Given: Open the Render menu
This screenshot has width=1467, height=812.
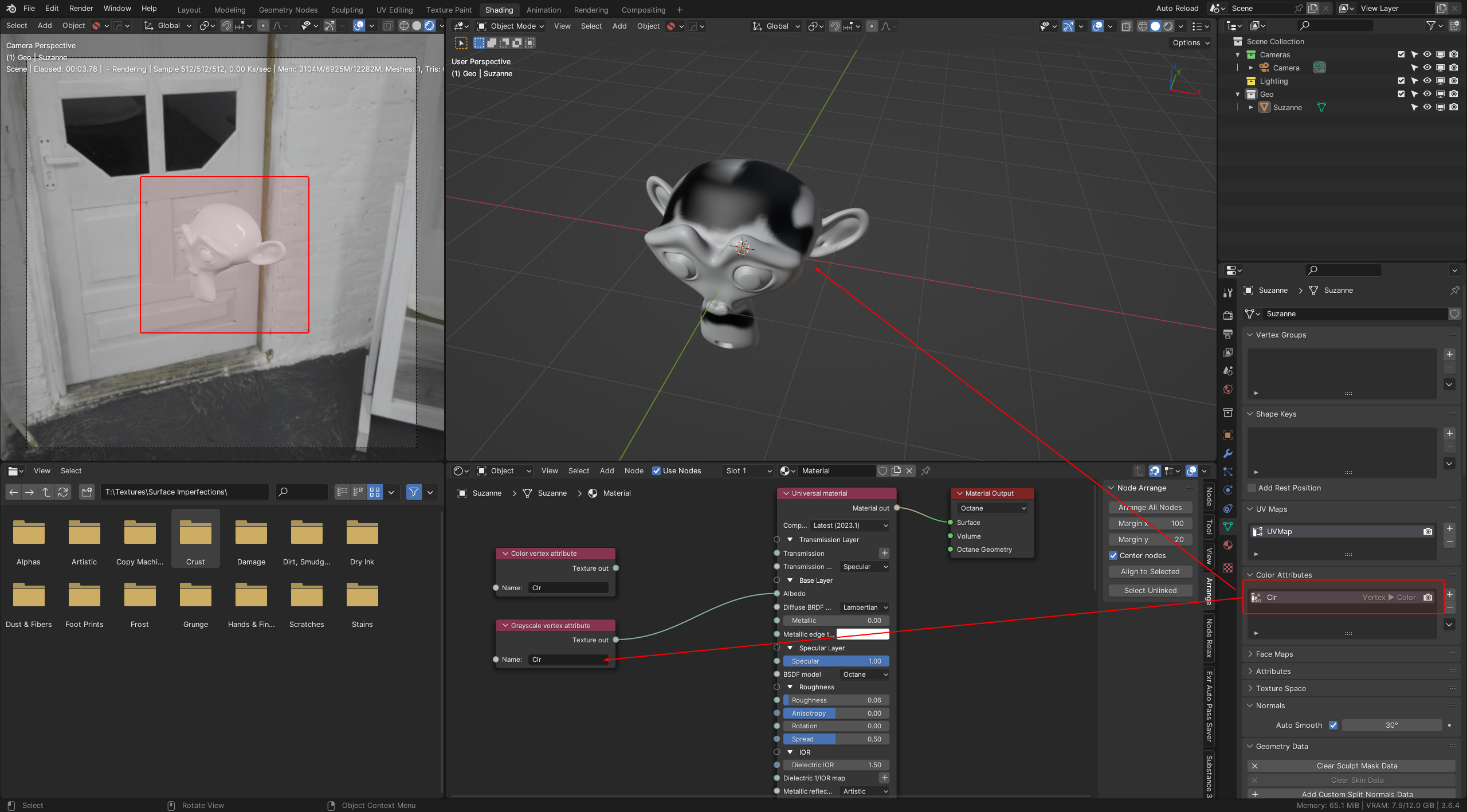Looking at the screenshot, I should tap(81, 8).
